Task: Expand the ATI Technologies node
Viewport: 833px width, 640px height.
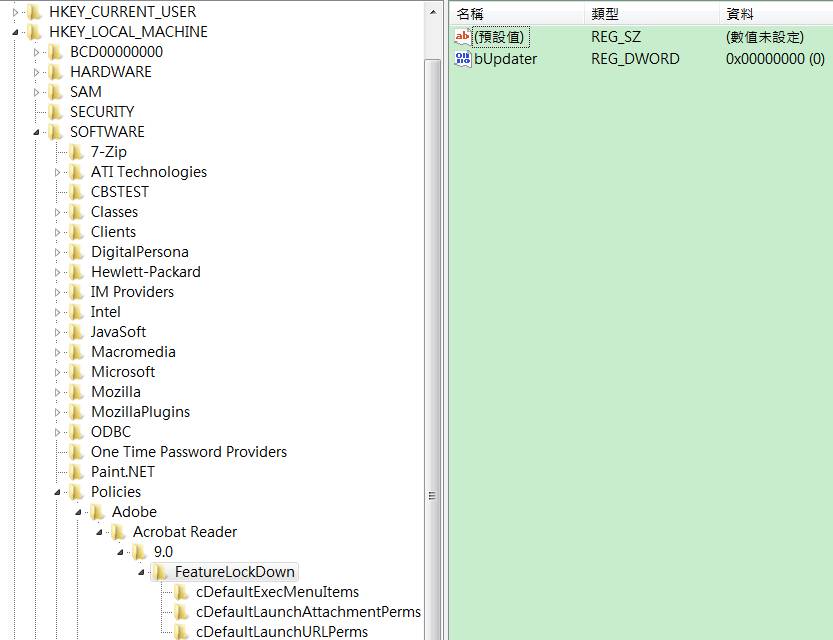Action: coord(57,172)
